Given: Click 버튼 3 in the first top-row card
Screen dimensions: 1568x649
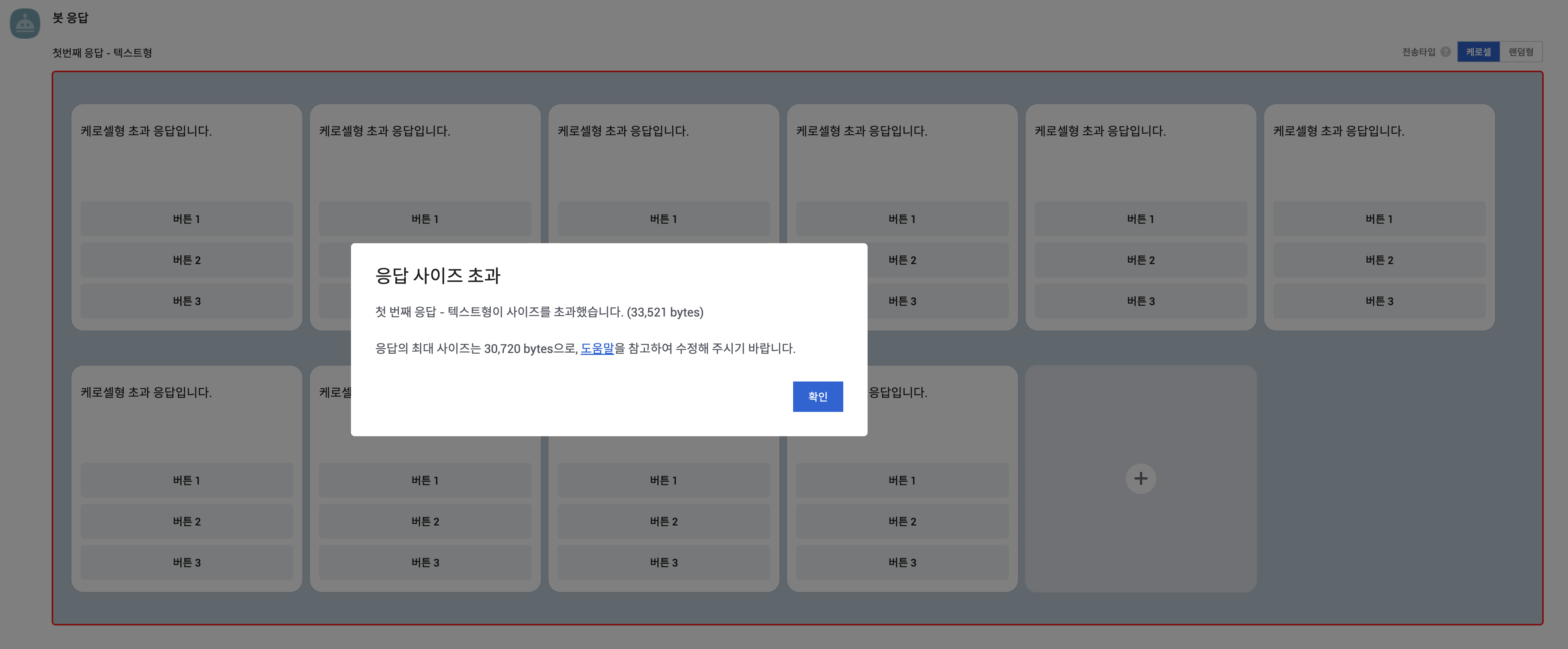Looking at the screenshot, I should click(x=186, y=301).
